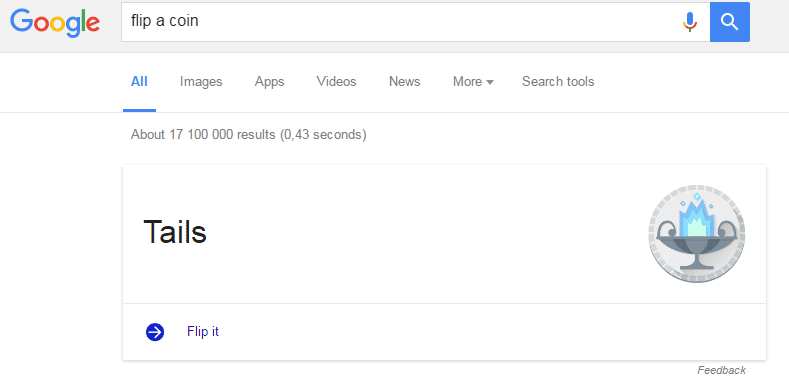Open the More dropdown menu

pos(473,82)
